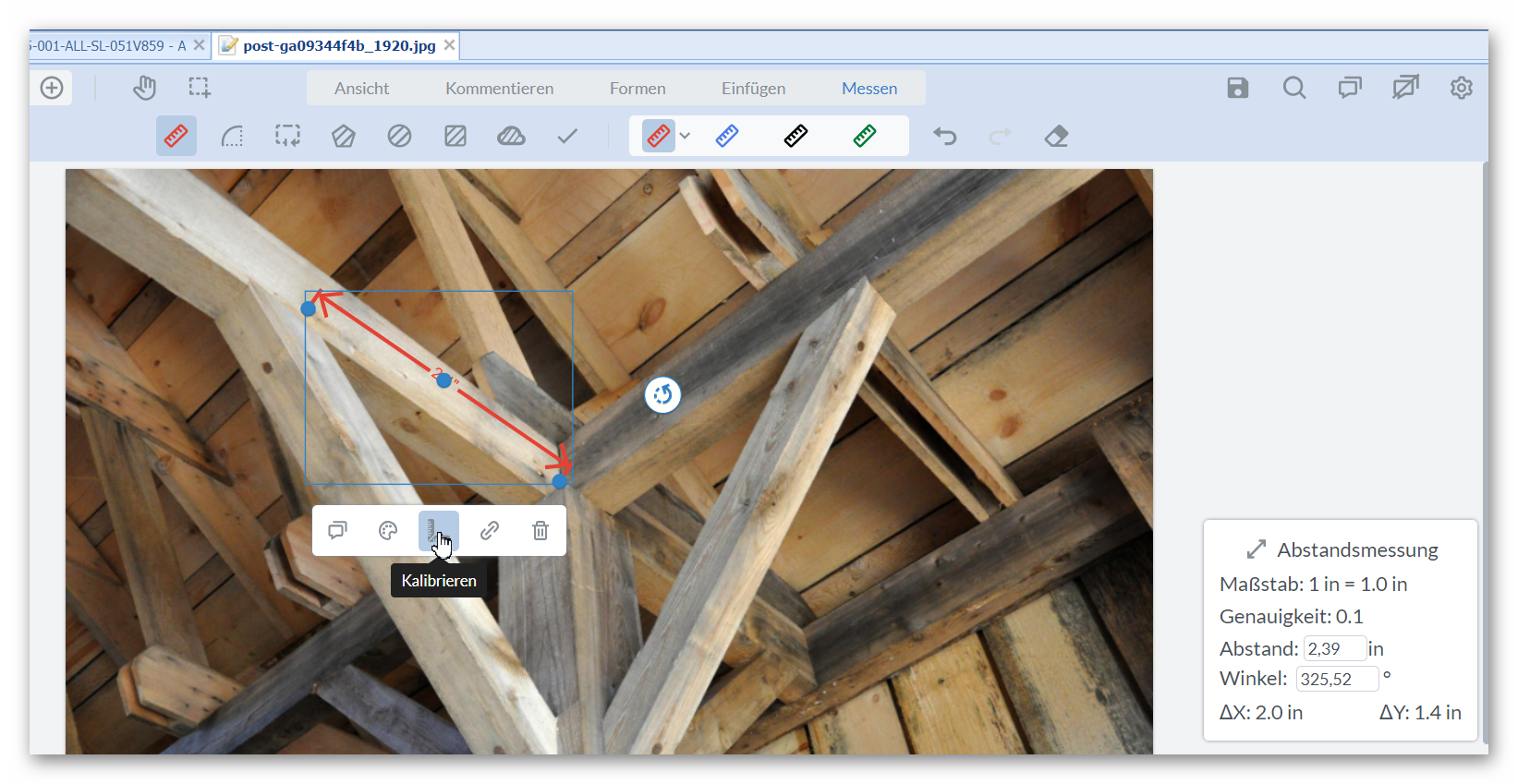Select the green ruler preset

pos(864,137)
